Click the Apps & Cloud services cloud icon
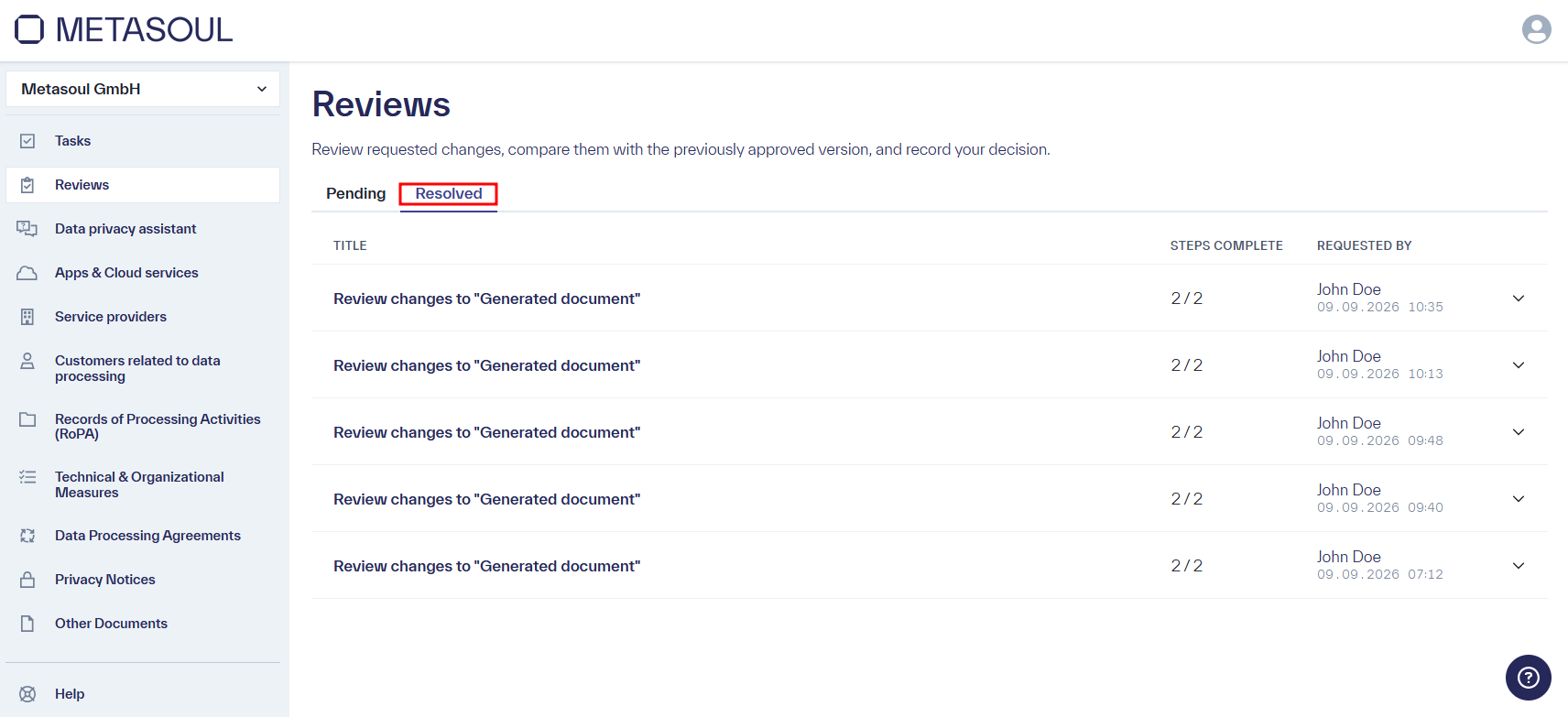The height and width of the screenshot is (717, 1568). (27, 273)
